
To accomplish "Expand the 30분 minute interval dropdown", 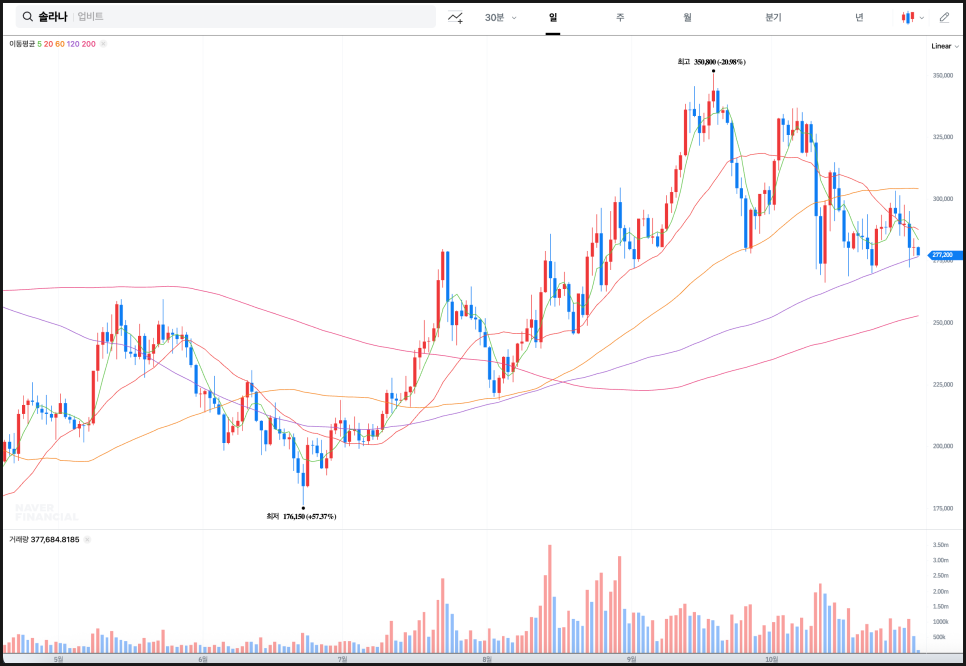I will click(x=500, y=17).
